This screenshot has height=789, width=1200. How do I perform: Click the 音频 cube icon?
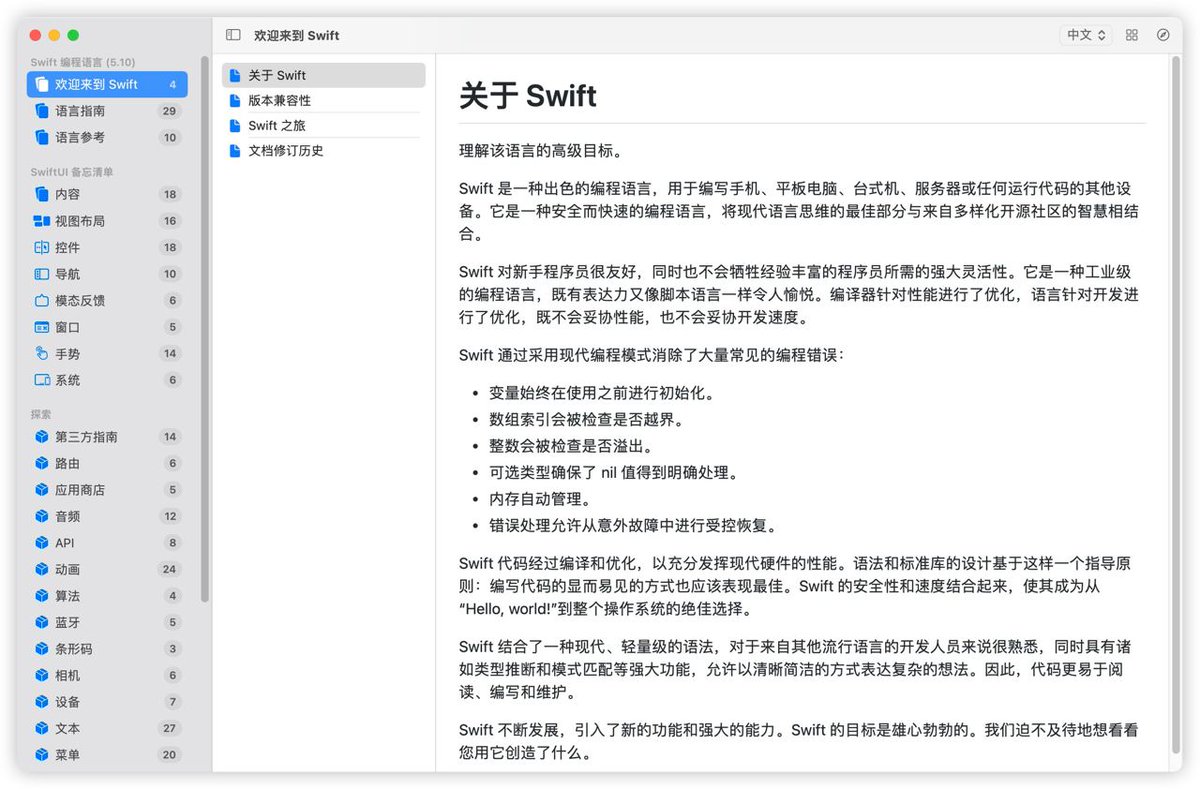41,517
